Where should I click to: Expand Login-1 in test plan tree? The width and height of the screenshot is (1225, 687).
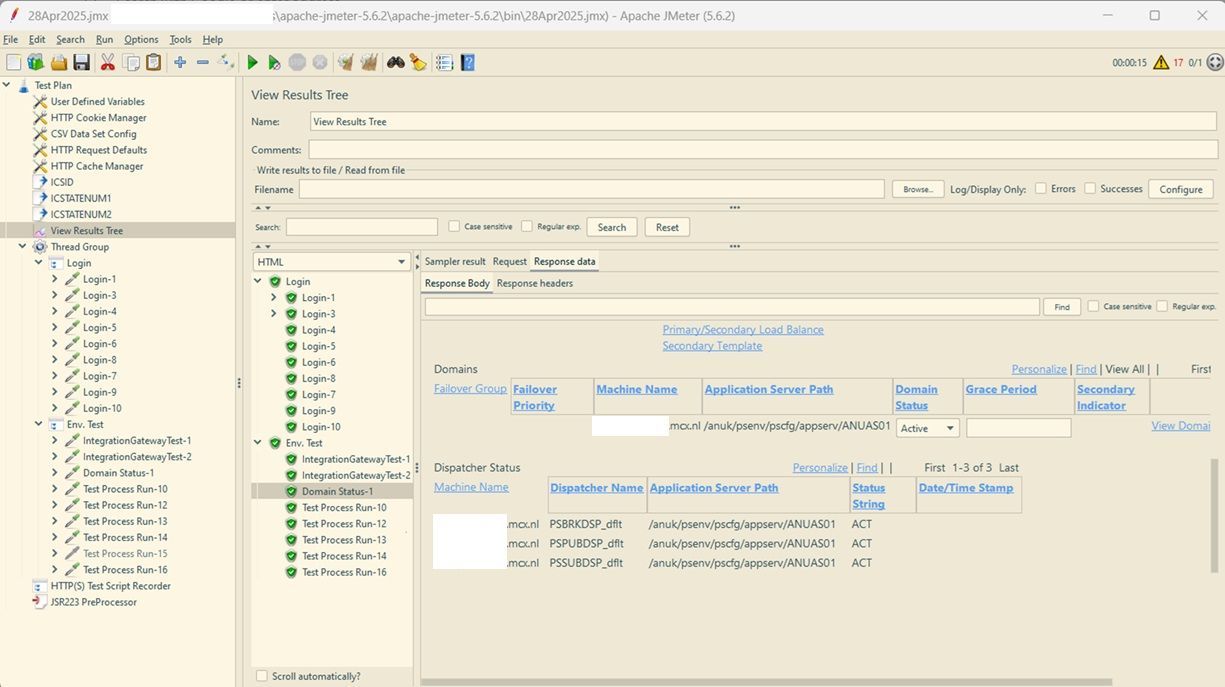[55, 279]
